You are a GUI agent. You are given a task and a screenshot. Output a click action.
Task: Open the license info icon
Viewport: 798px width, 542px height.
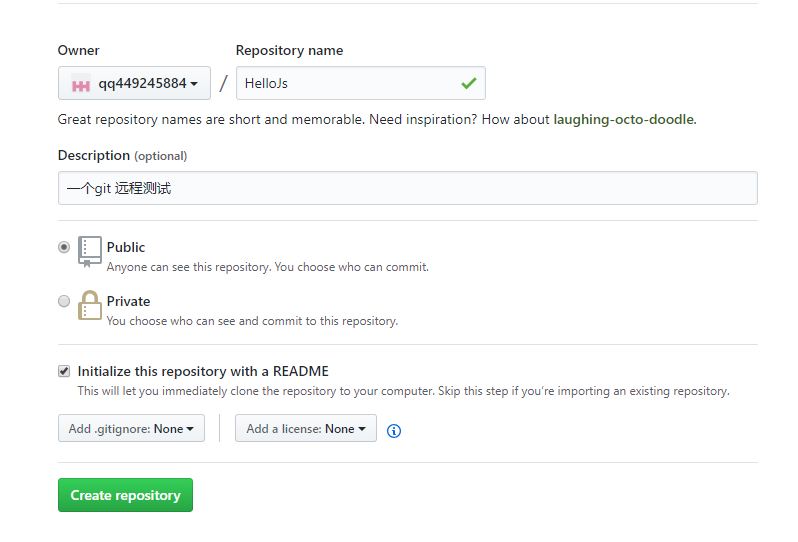click(394, 431)
